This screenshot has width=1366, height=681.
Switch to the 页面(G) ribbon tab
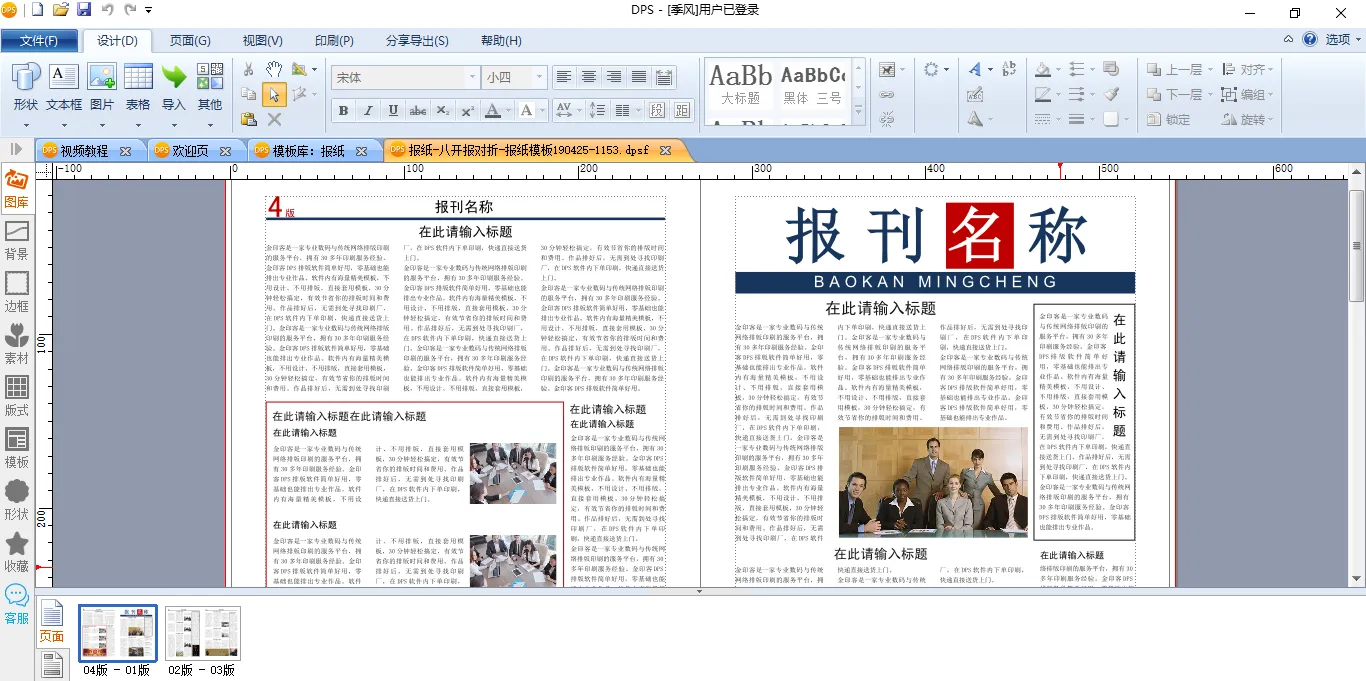click(x=189, y=40)
